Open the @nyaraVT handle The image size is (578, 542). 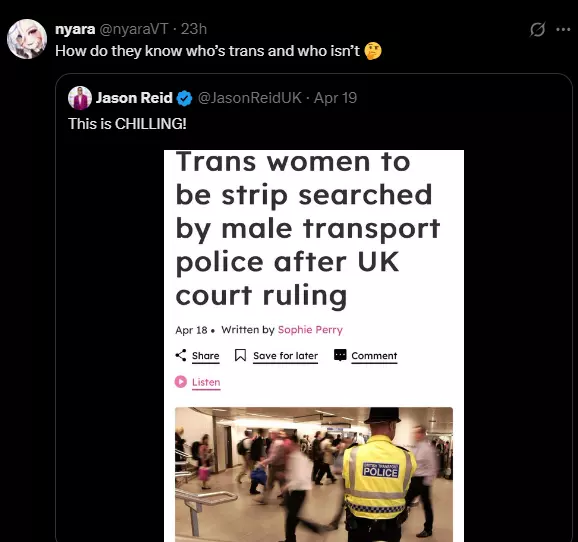(134, 29)
